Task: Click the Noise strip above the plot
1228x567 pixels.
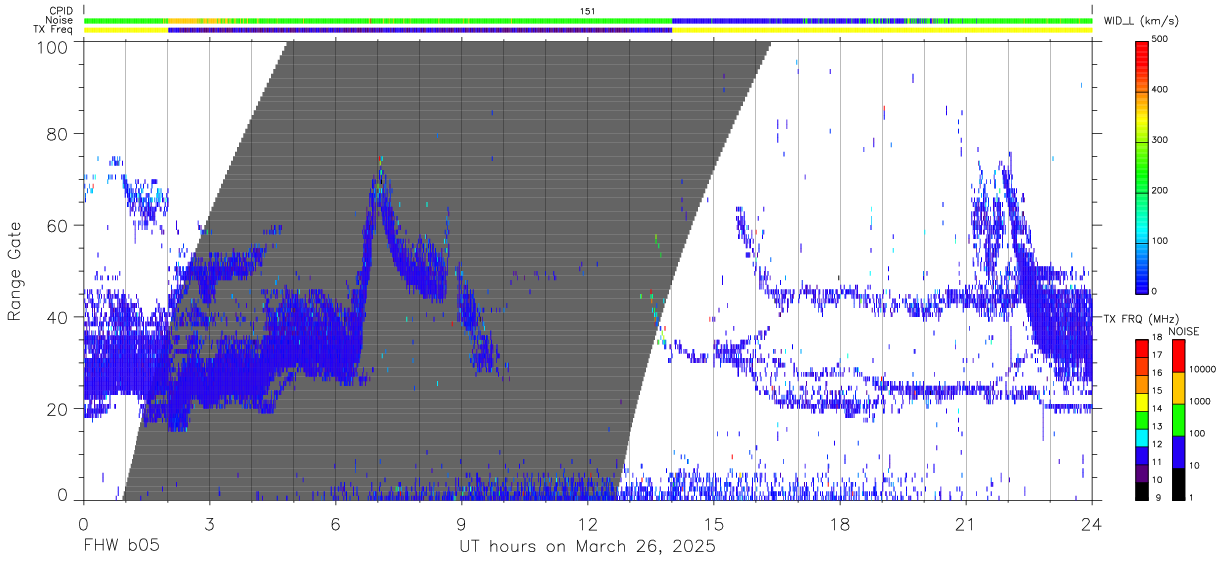Action: (x=588, y=21)
